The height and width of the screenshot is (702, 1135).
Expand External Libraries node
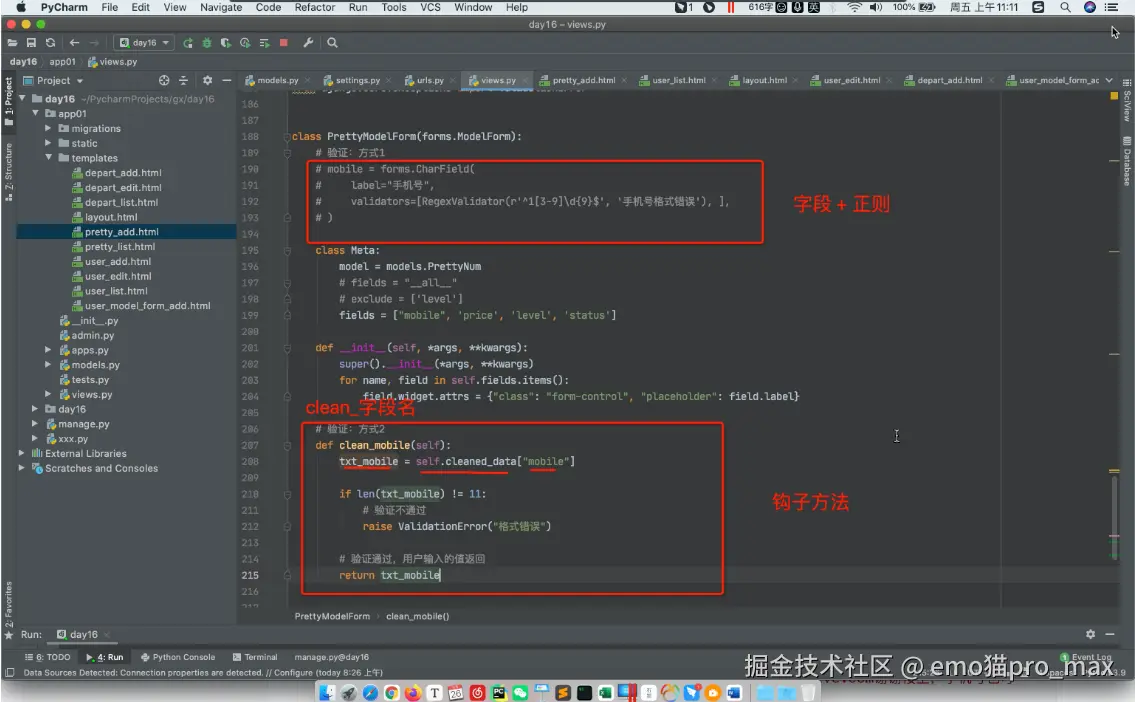click(22, 453)
